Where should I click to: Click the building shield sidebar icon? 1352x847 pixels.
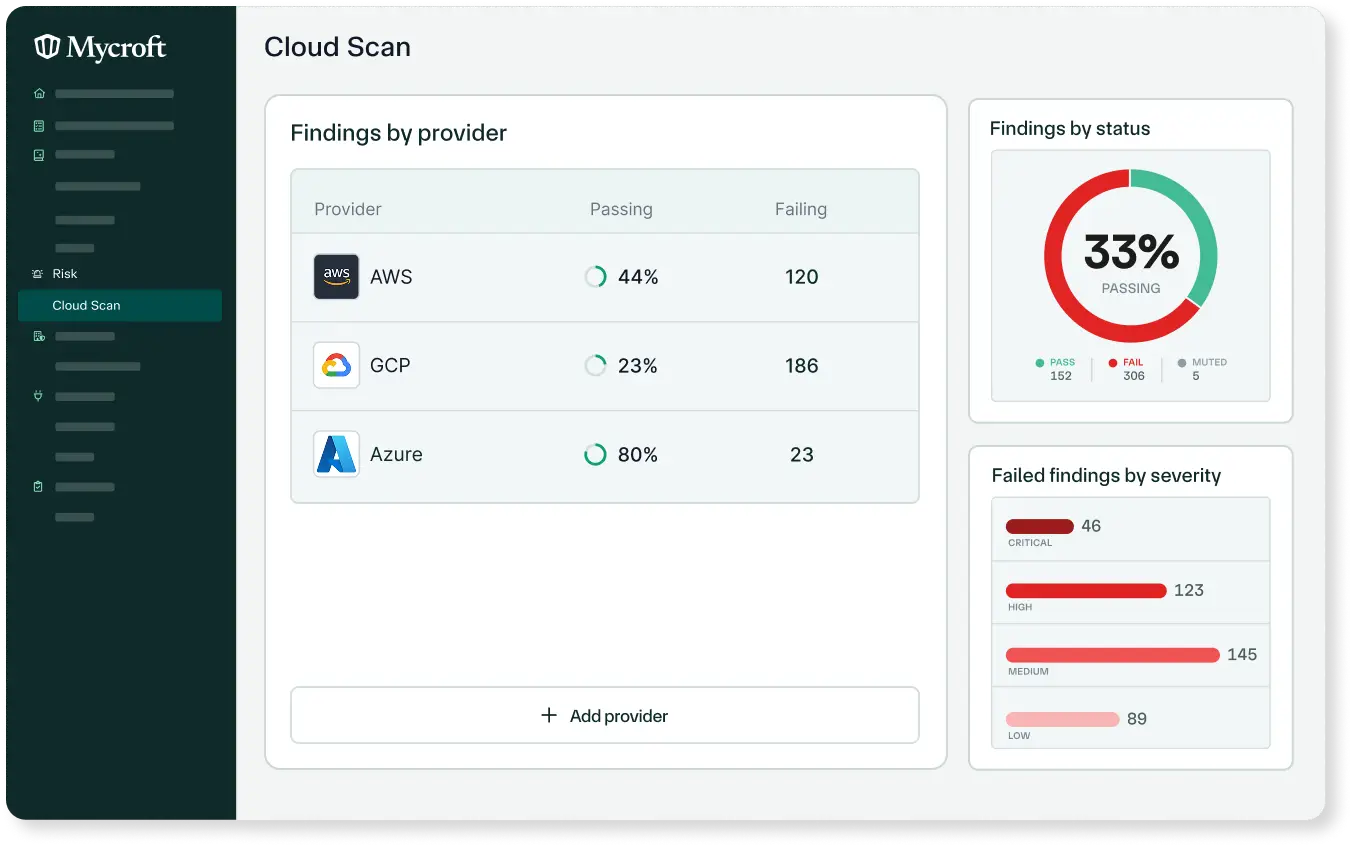pyautogui.click(x=39, y=336)
